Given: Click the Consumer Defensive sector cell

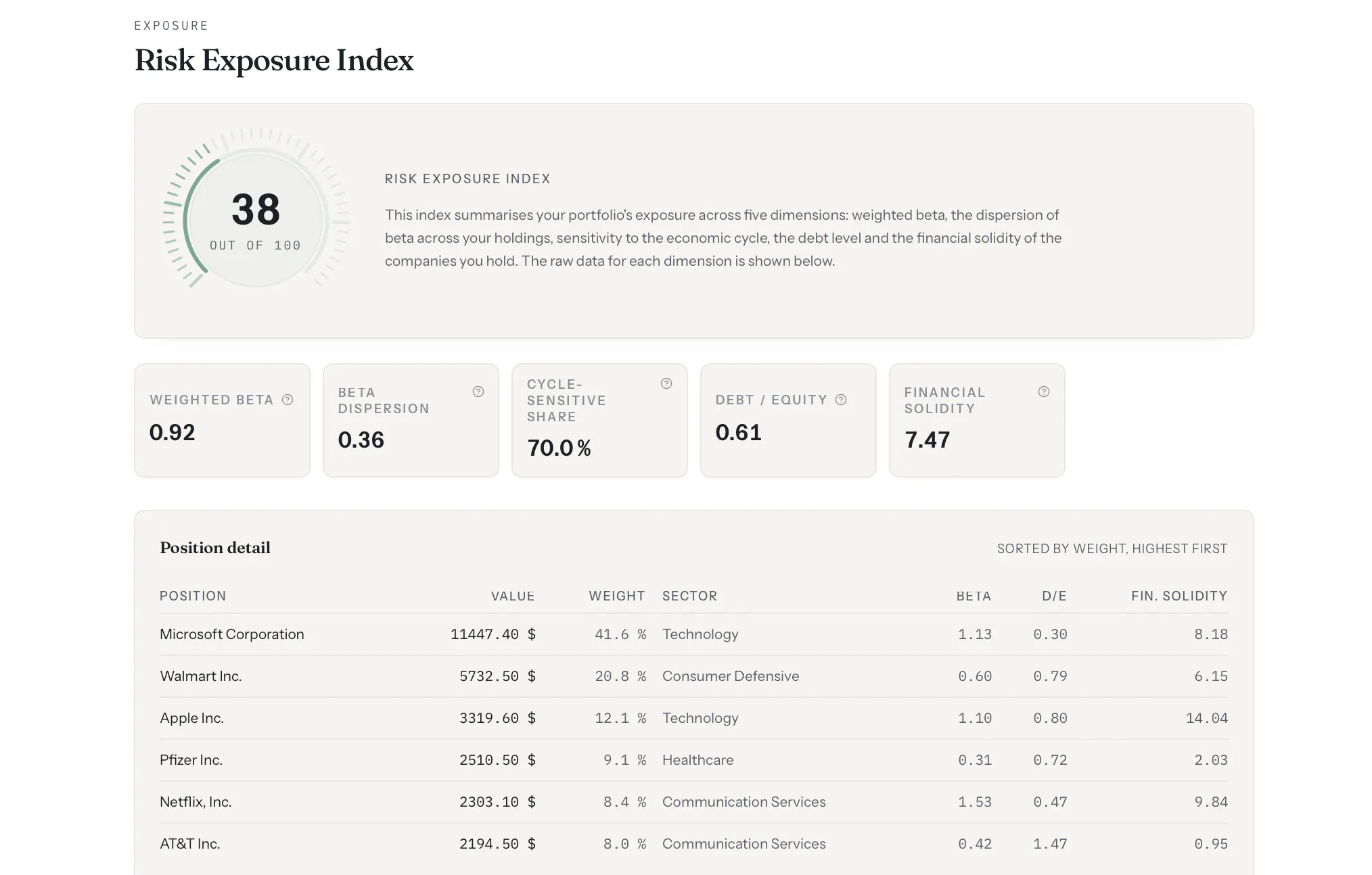Looking at the screenshot, I should (731, 676).
